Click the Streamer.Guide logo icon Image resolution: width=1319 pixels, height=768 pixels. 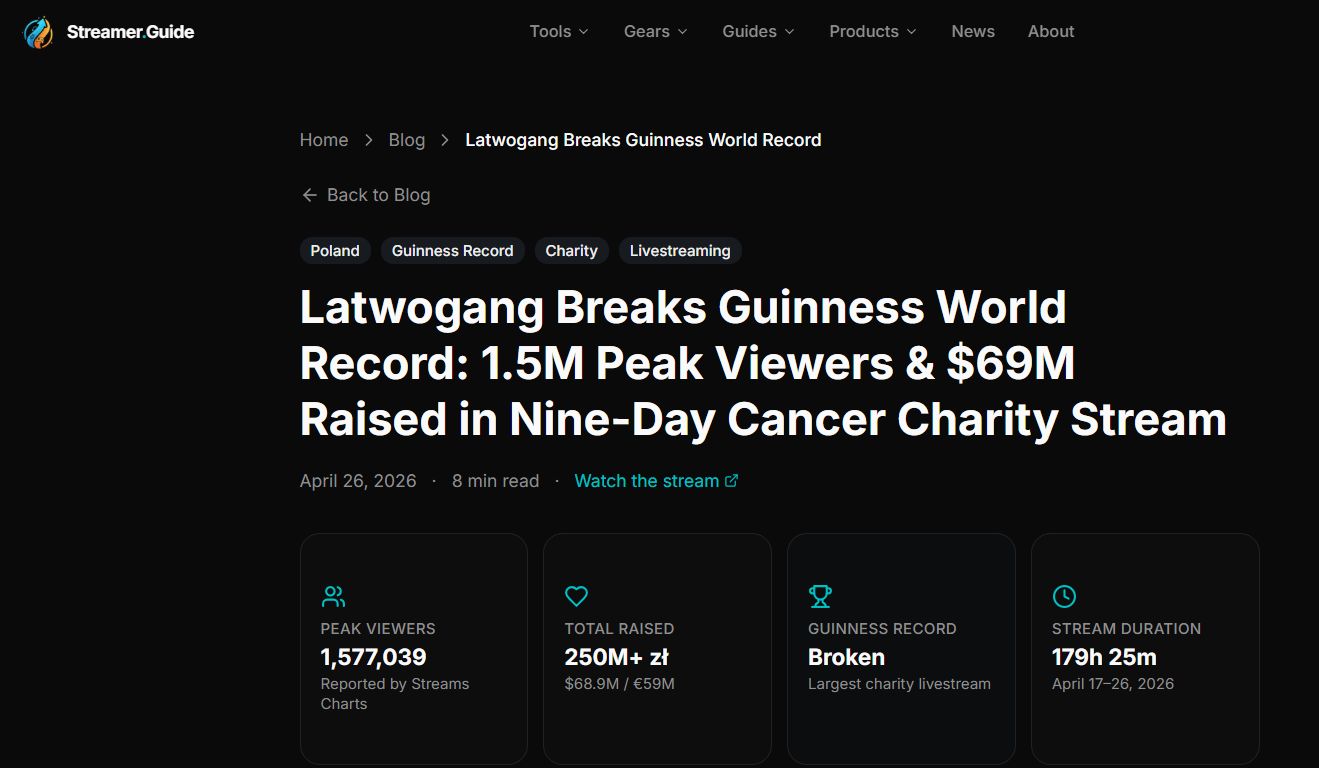tap(37, 31)
